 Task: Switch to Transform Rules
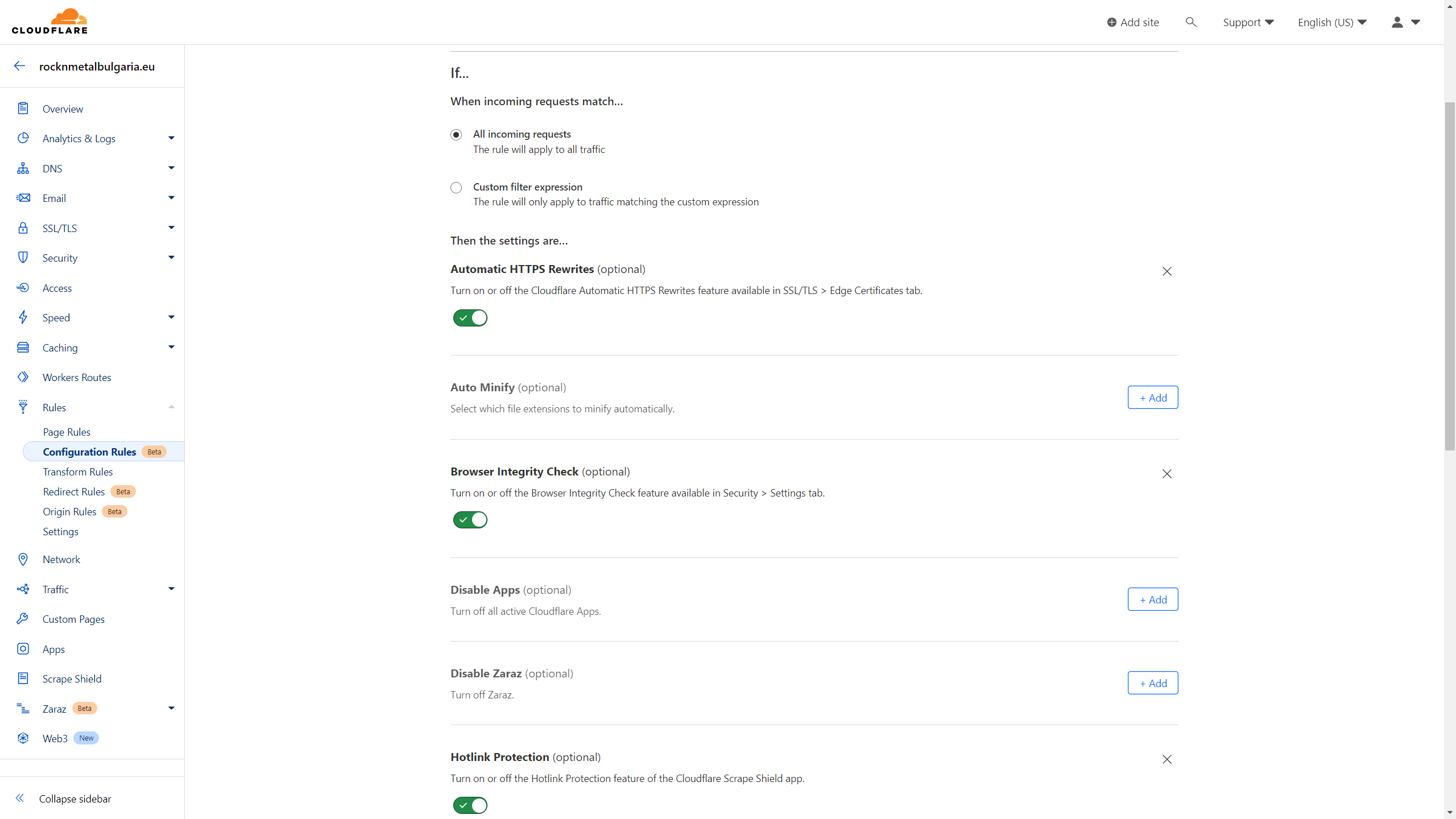(x=78, y=471)
